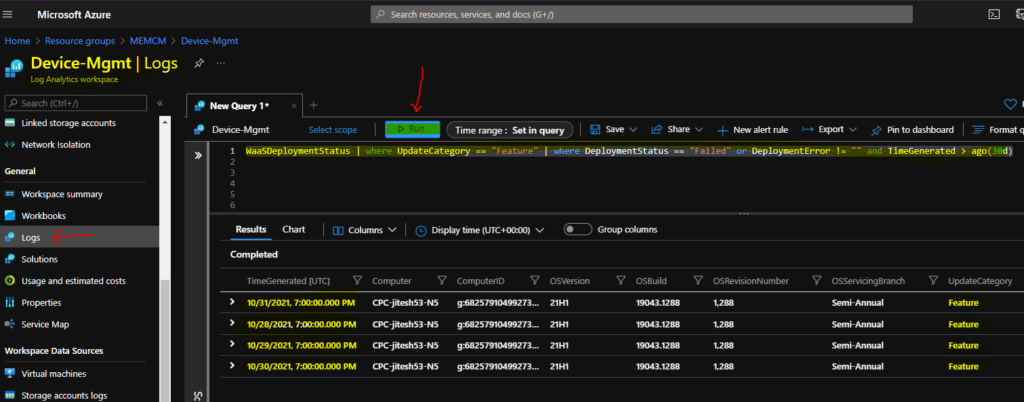Sort by the OSBuild column header
Viewport: 1024px width, 402px height.
pos(651,281)
